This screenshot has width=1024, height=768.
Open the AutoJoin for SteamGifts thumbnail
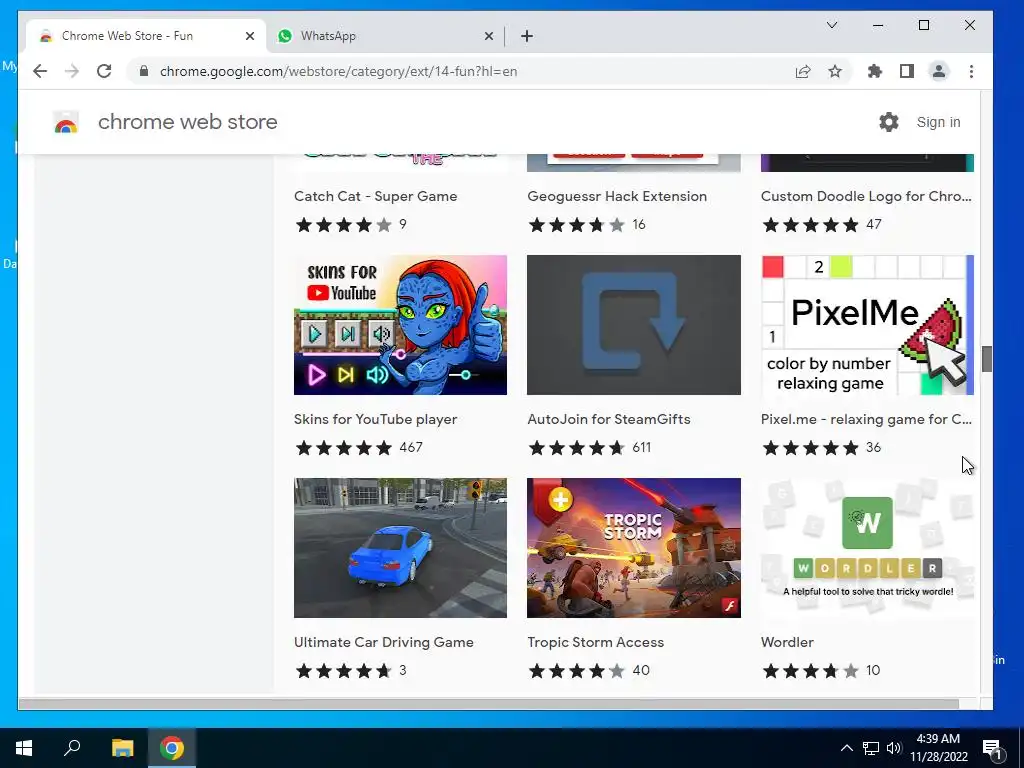tap(633, 325)
